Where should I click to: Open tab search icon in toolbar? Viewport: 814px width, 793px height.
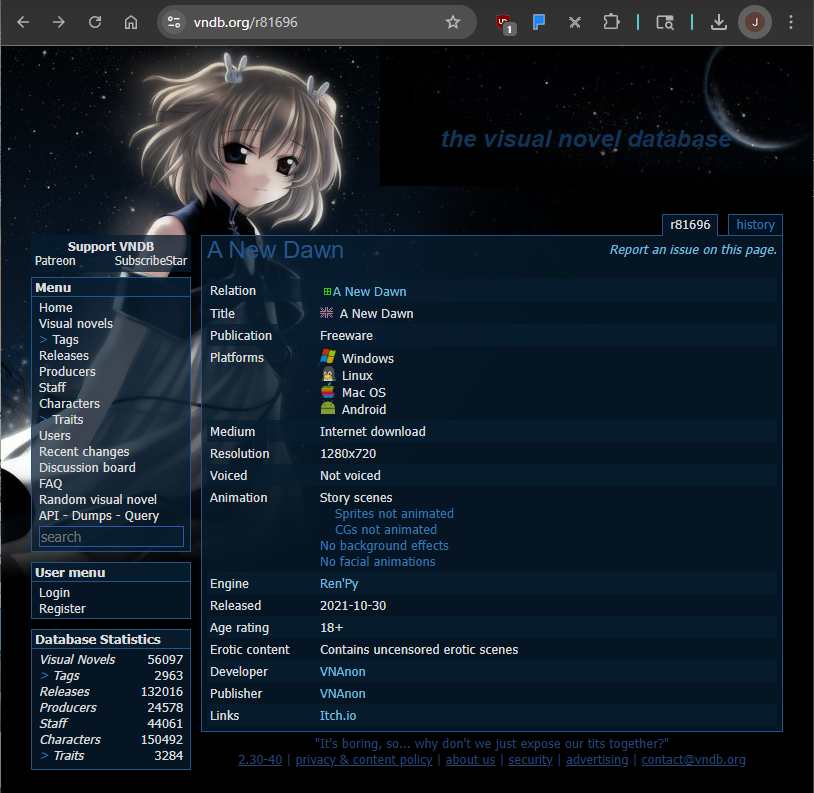pos(664,22)
